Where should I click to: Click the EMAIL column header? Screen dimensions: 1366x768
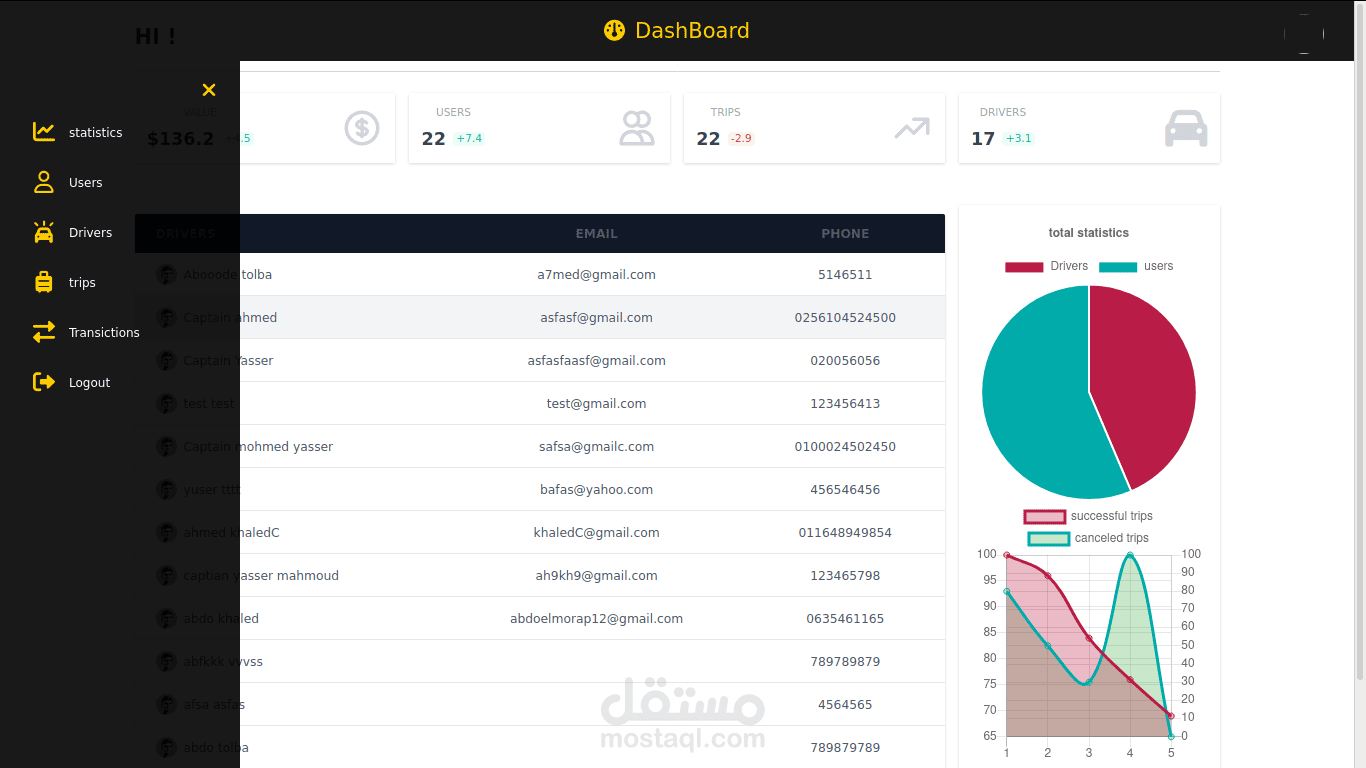597,234
